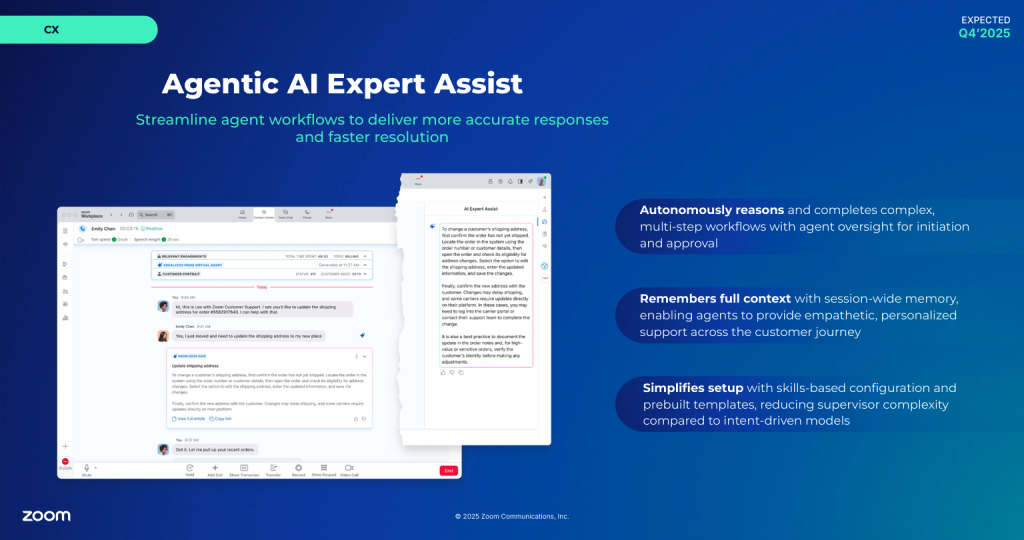Collapse the Relevant Engagements row

[x=365, y=256]
